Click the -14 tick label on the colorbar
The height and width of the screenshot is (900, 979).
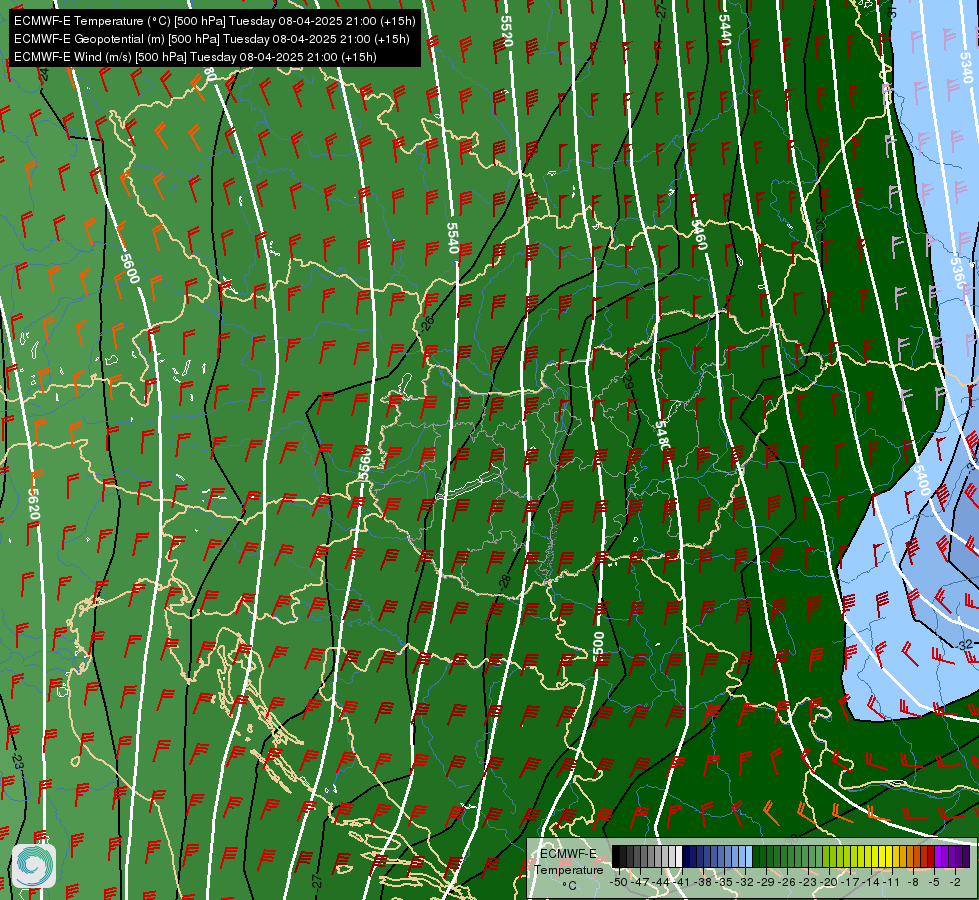(x=871, y=882)
